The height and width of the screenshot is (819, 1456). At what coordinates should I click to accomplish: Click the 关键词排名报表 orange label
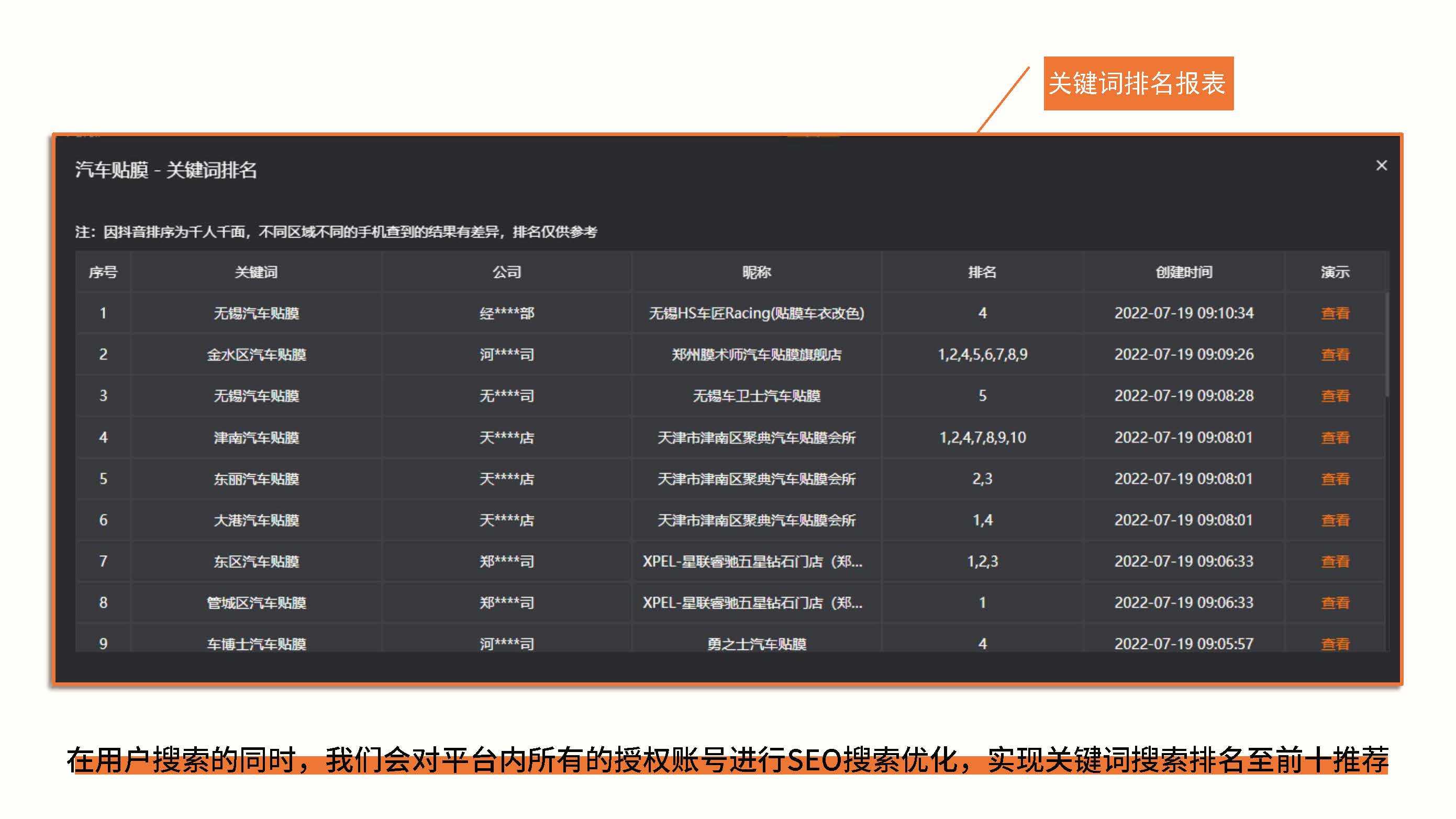pos(1138,84)
